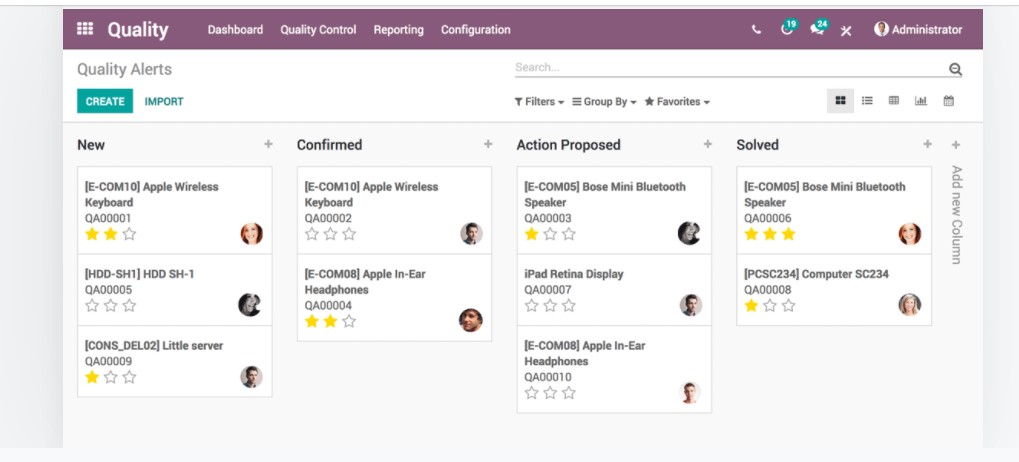Set first priority star on QA00005

92,305
